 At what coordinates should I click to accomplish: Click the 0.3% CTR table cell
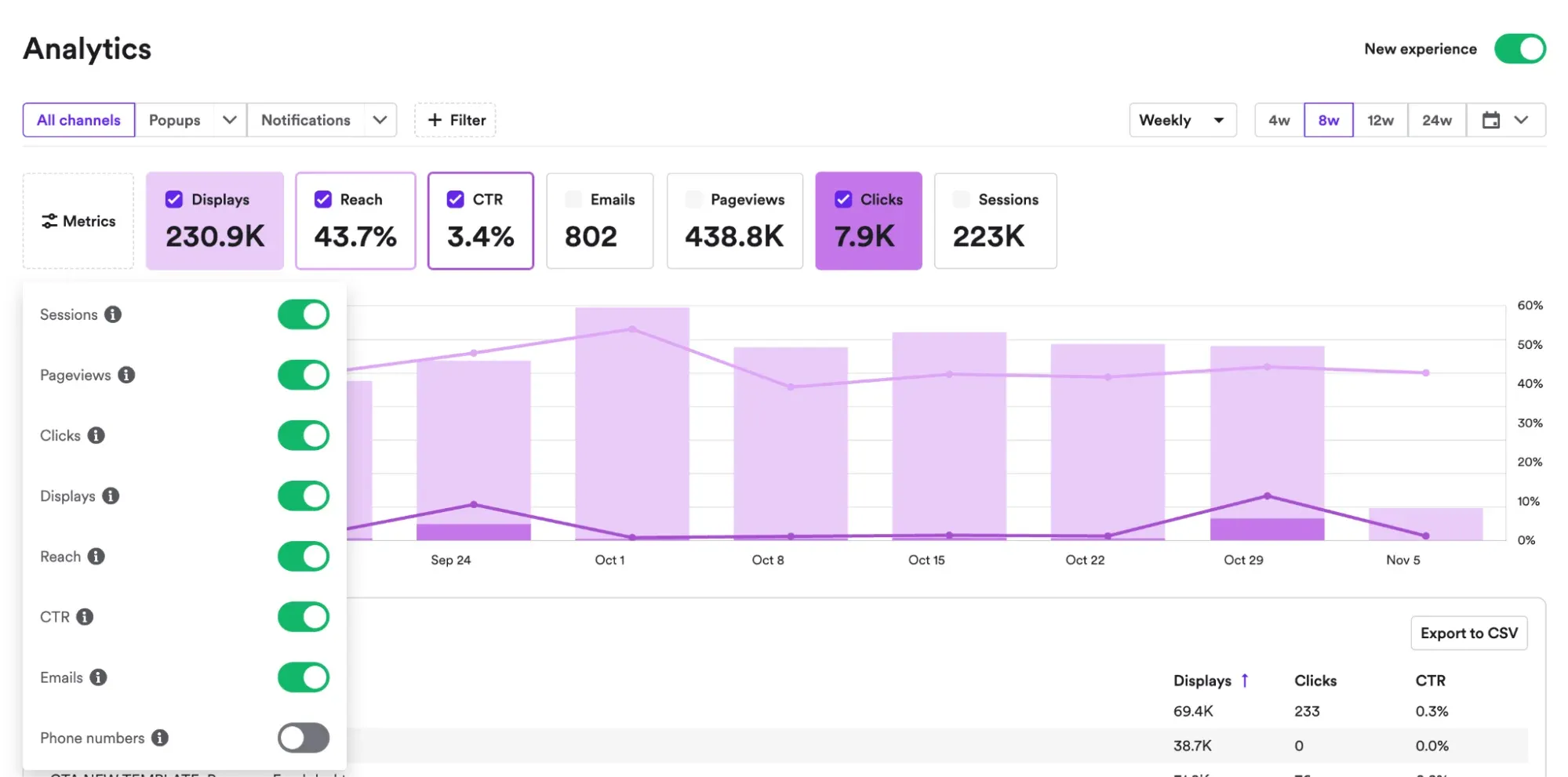(x=1432, y=711)
